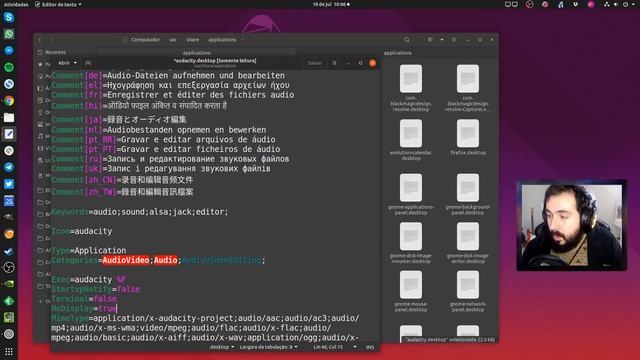Open tab width 'Largura da tabulação' dropdown

tap(269, 347)
